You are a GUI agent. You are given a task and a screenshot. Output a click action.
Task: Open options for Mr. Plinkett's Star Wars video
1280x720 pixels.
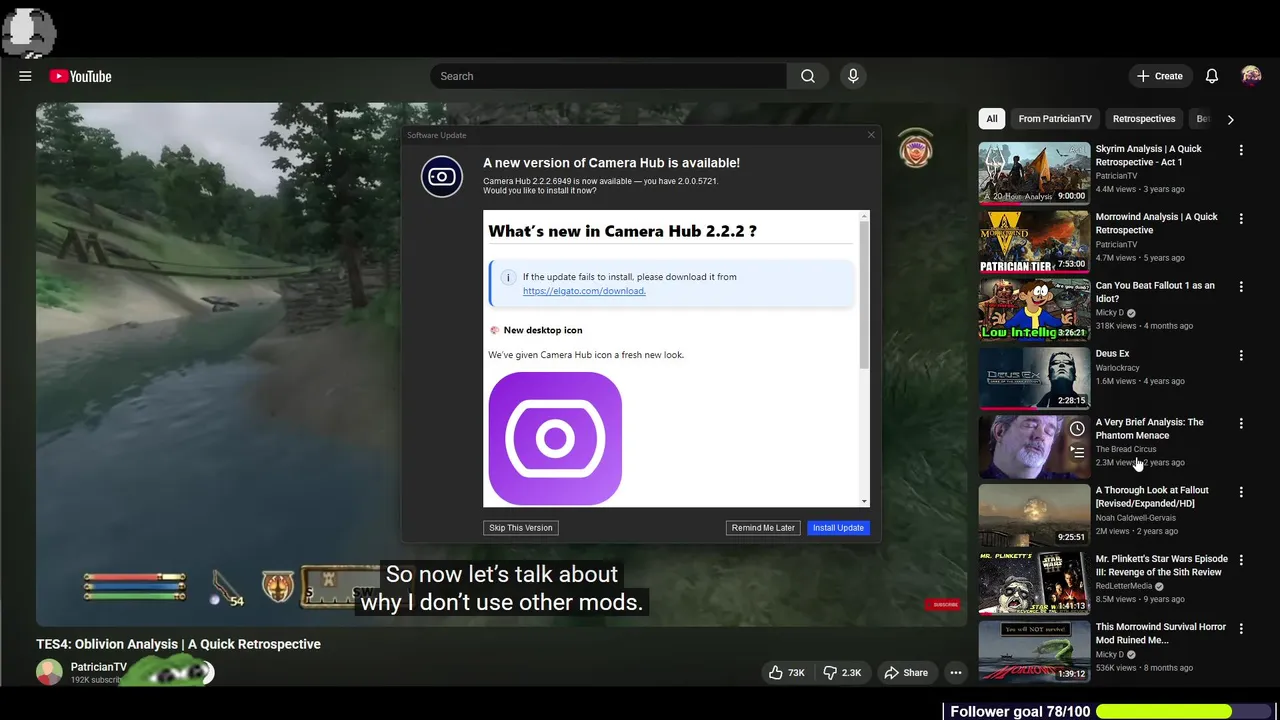click(x=1241, y=560)
